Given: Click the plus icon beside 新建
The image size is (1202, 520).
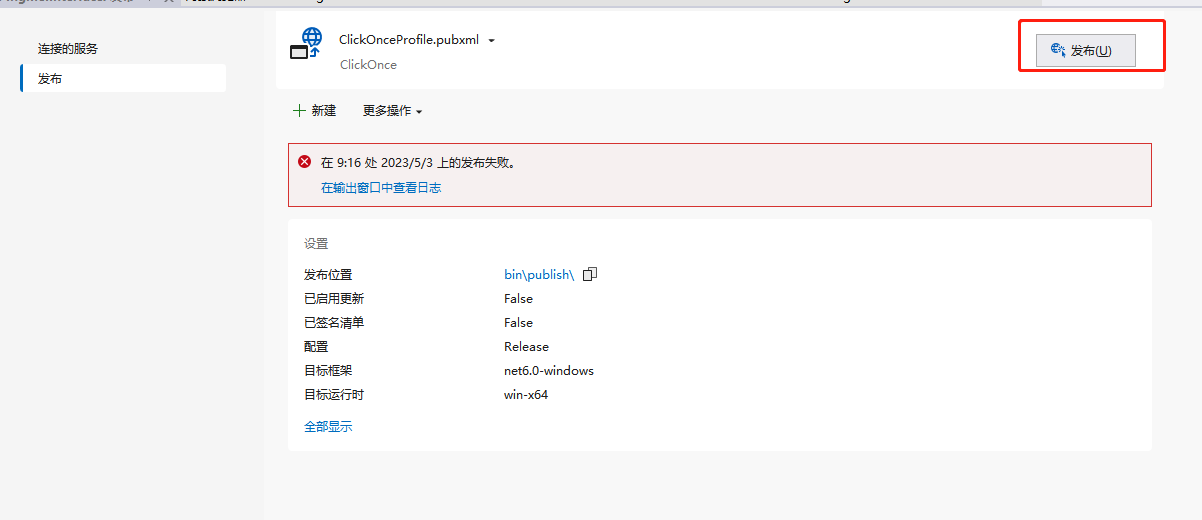Looking at the screenshot, I should (299, 111).
